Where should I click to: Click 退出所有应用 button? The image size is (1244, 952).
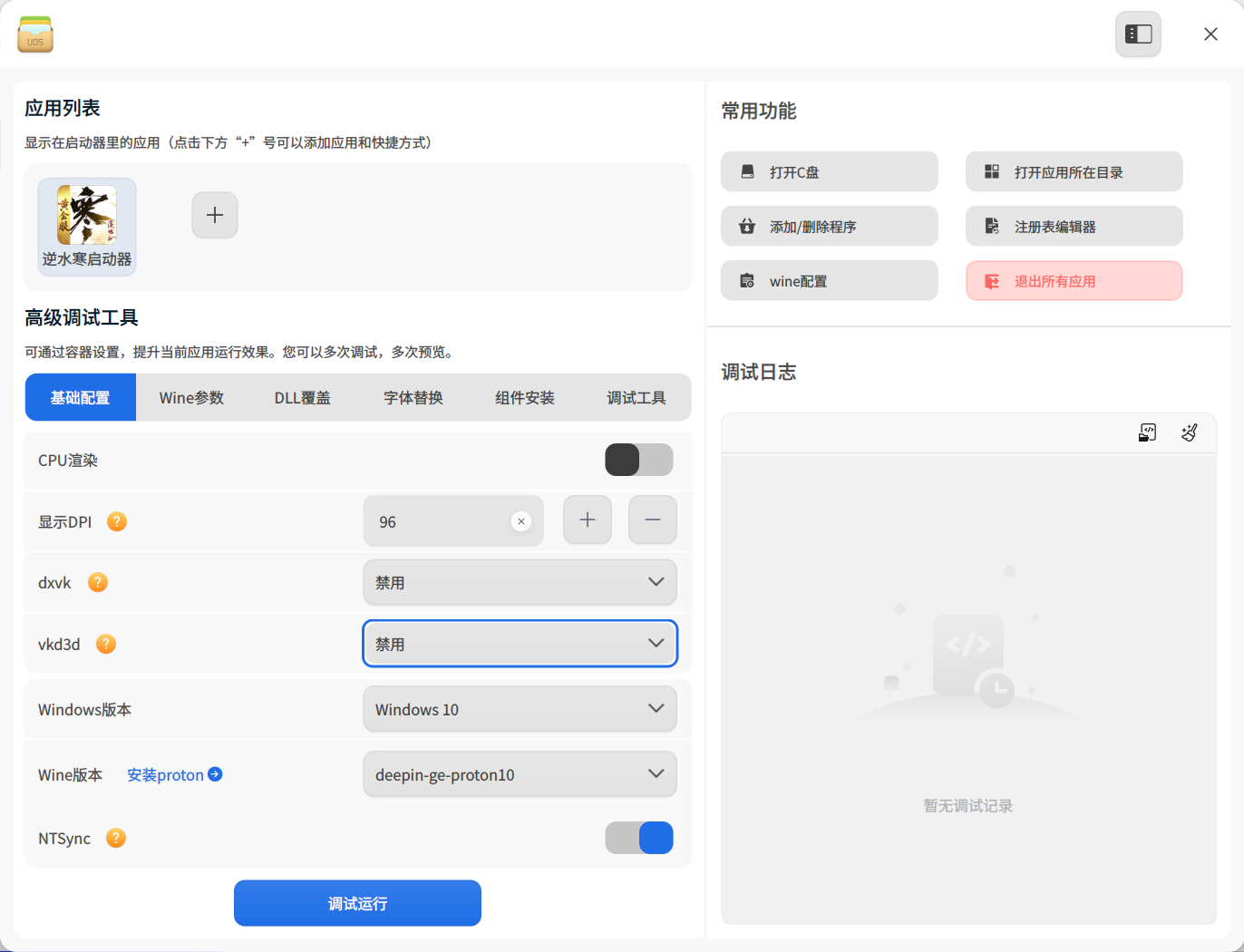click(1074, 280)
